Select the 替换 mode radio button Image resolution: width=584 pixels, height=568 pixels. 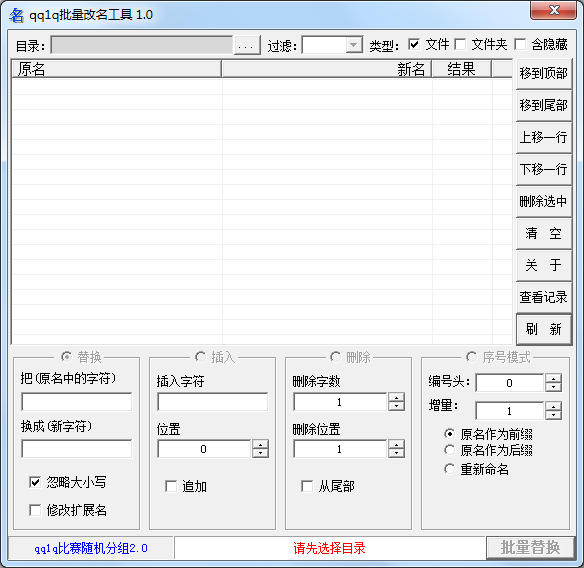tap(66, 357)
